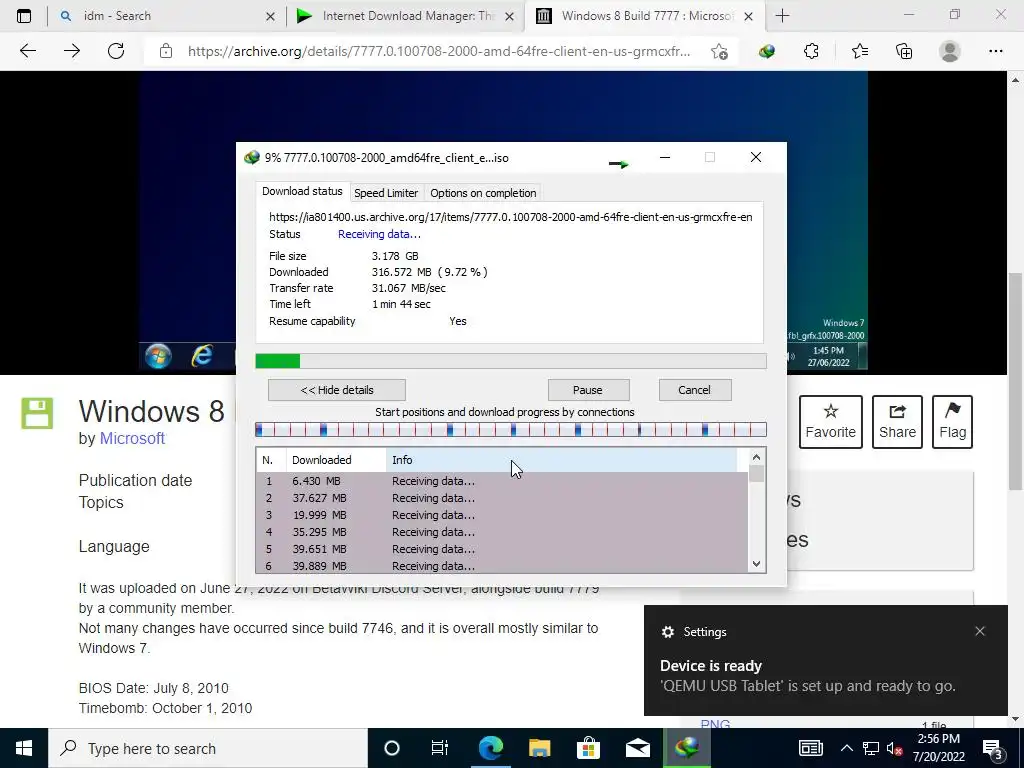Sort connections by Downloaded column
Image resolution: width=1024 pixels, height=768 pixels.
coord(336,460)
